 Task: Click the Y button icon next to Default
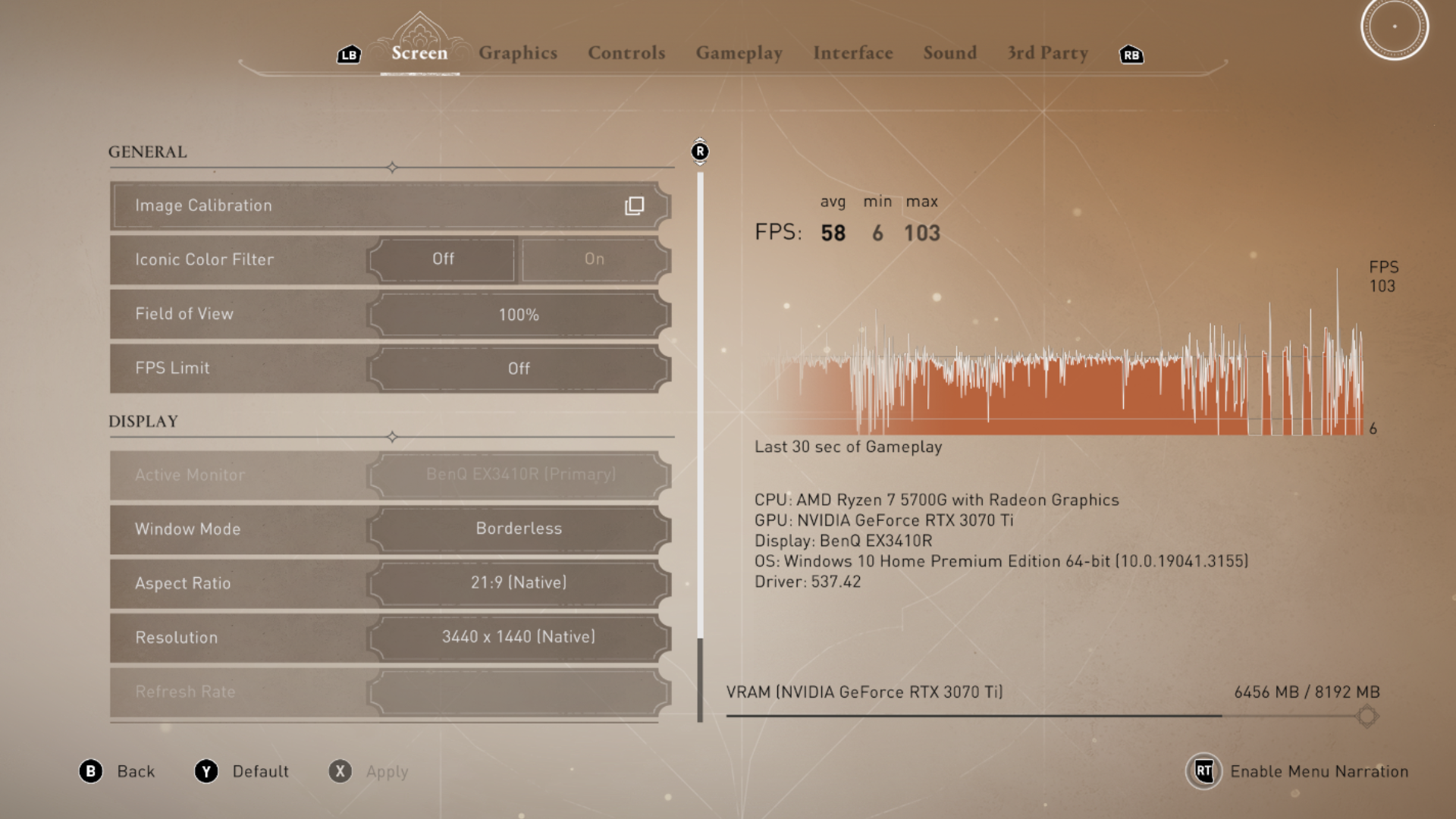tap(206, 771)
